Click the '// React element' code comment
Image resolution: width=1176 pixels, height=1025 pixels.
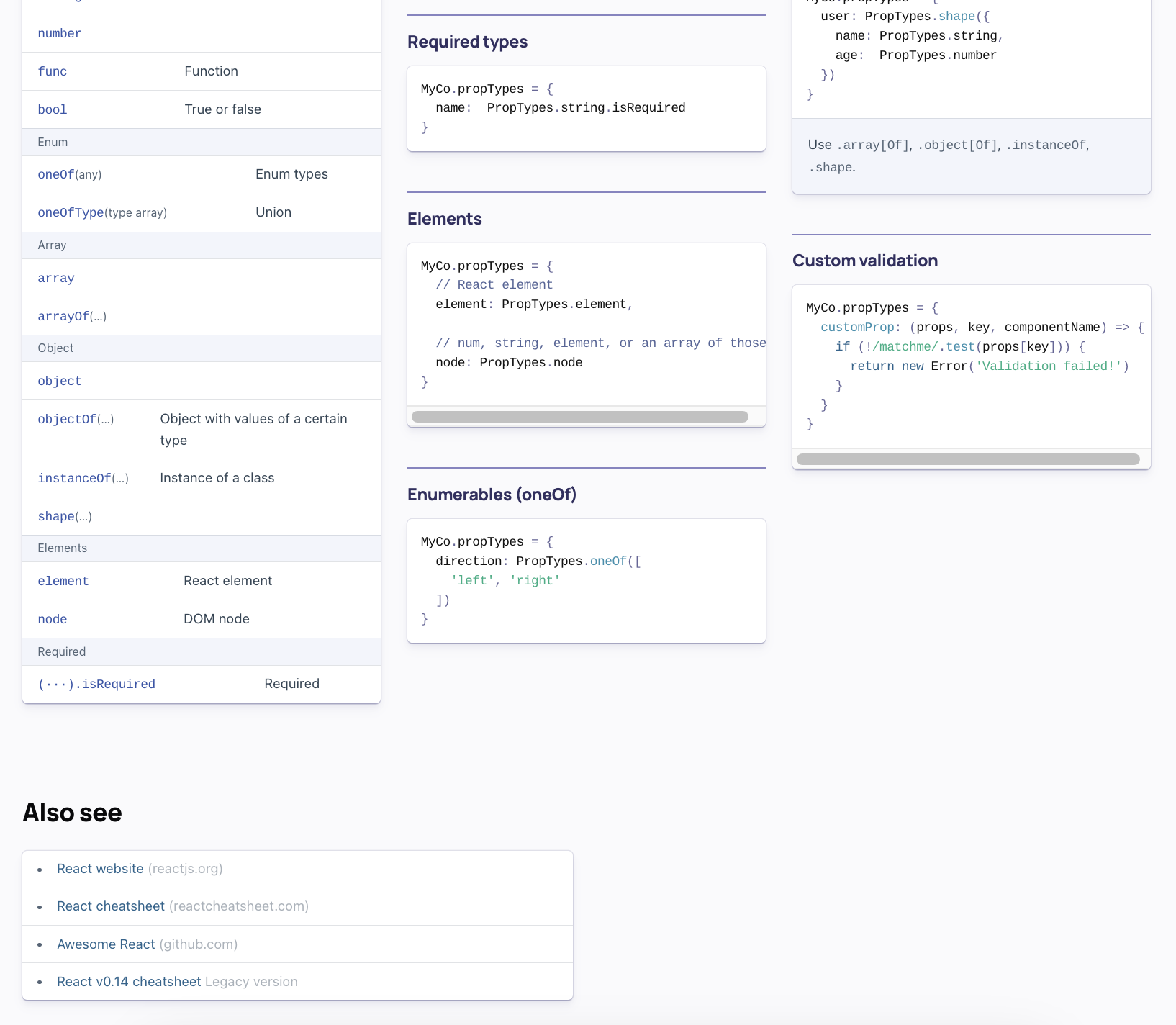[494, 285]
